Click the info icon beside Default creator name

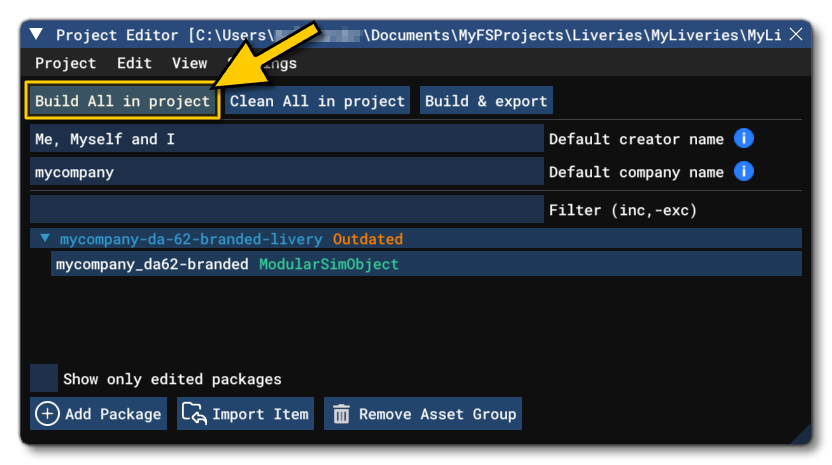click(x=743, y=138)
